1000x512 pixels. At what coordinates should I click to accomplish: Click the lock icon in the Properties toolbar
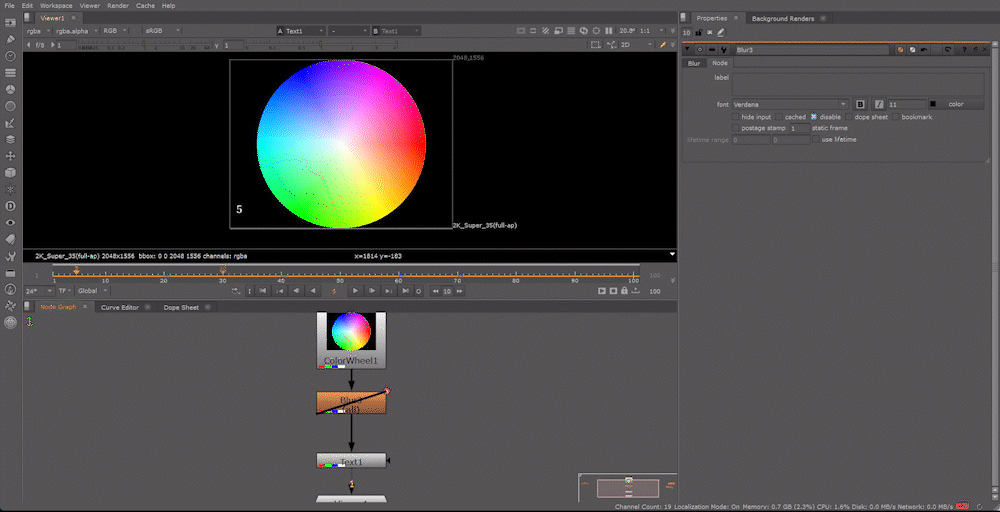[699, 33]
